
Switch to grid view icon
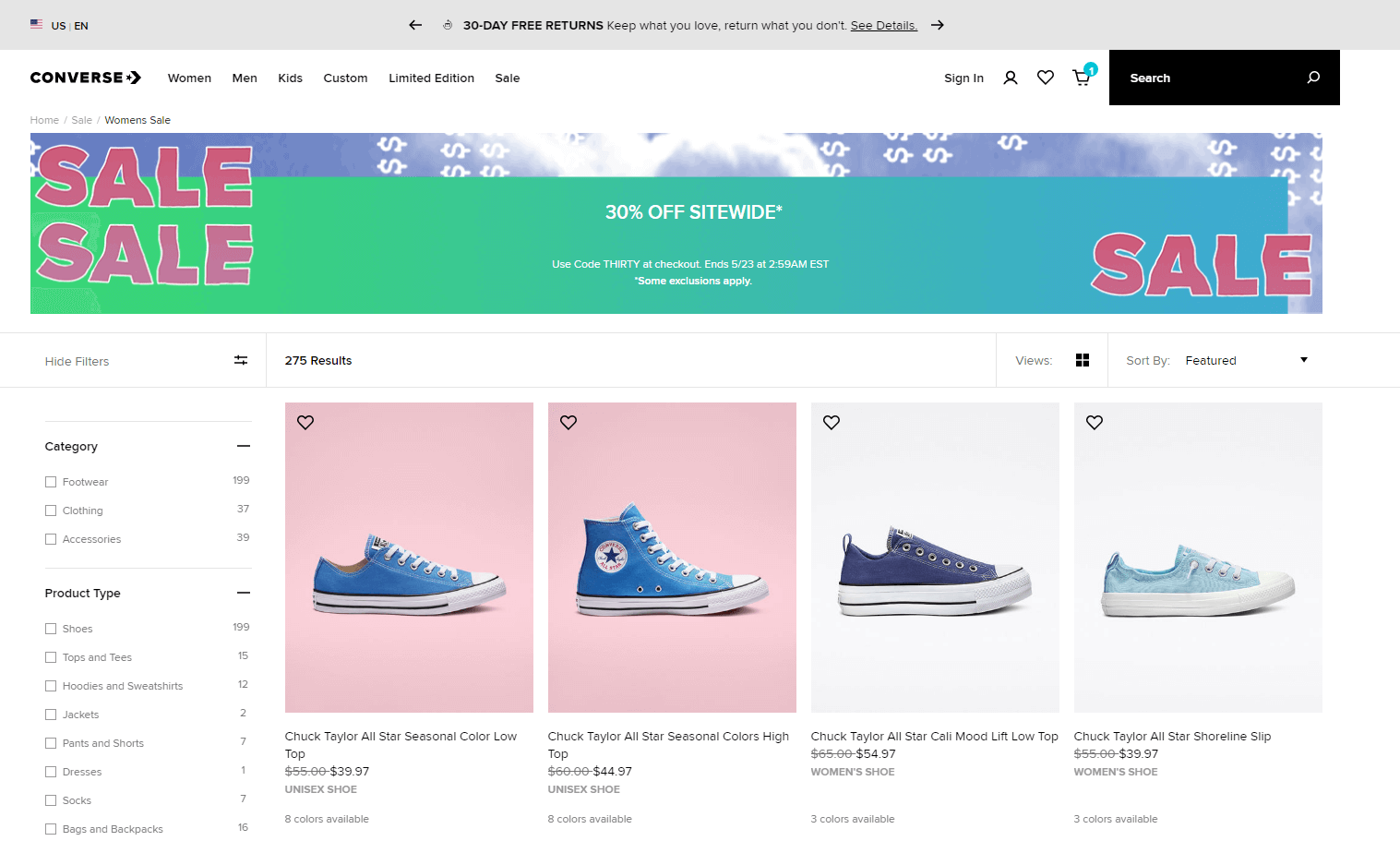click(1083, 360)
